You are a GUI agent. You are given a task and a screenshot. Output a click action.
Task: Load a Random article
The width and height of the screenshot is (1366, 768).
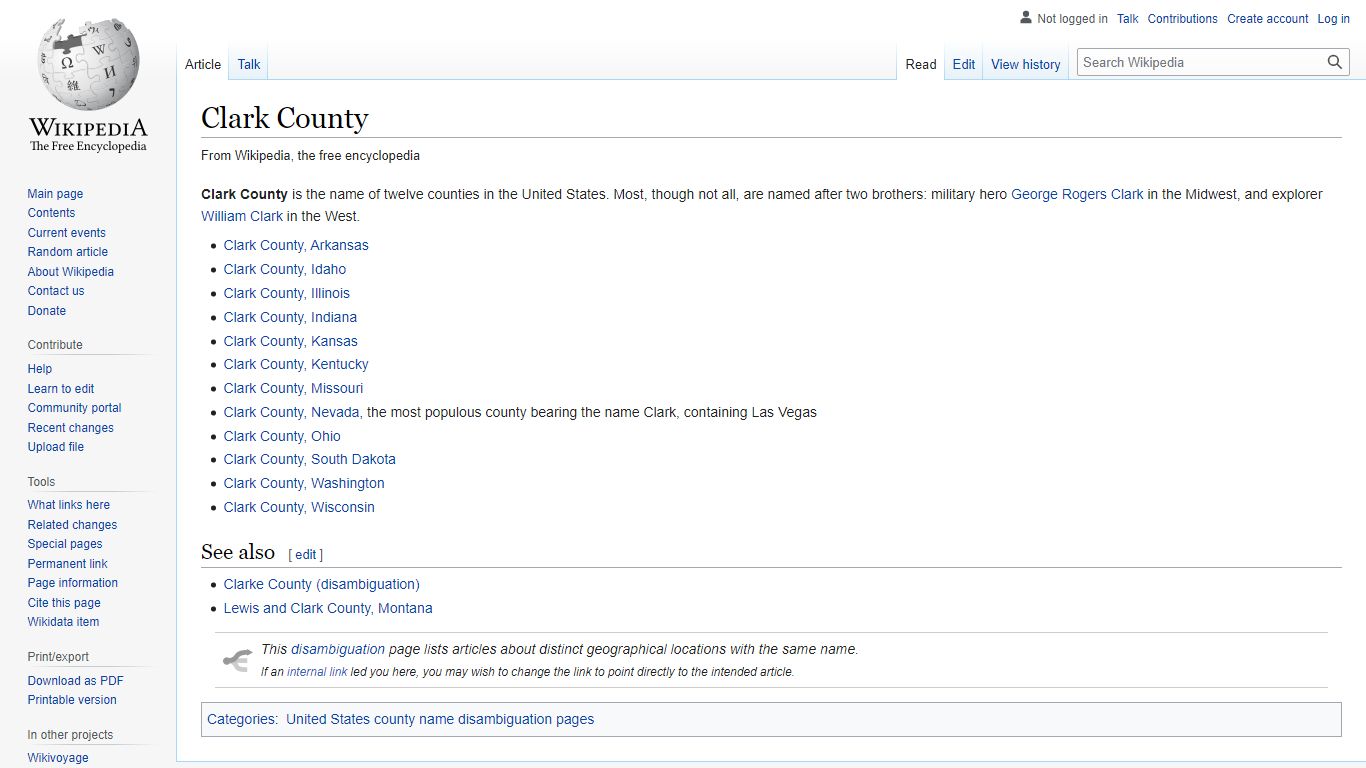[67, 252]
